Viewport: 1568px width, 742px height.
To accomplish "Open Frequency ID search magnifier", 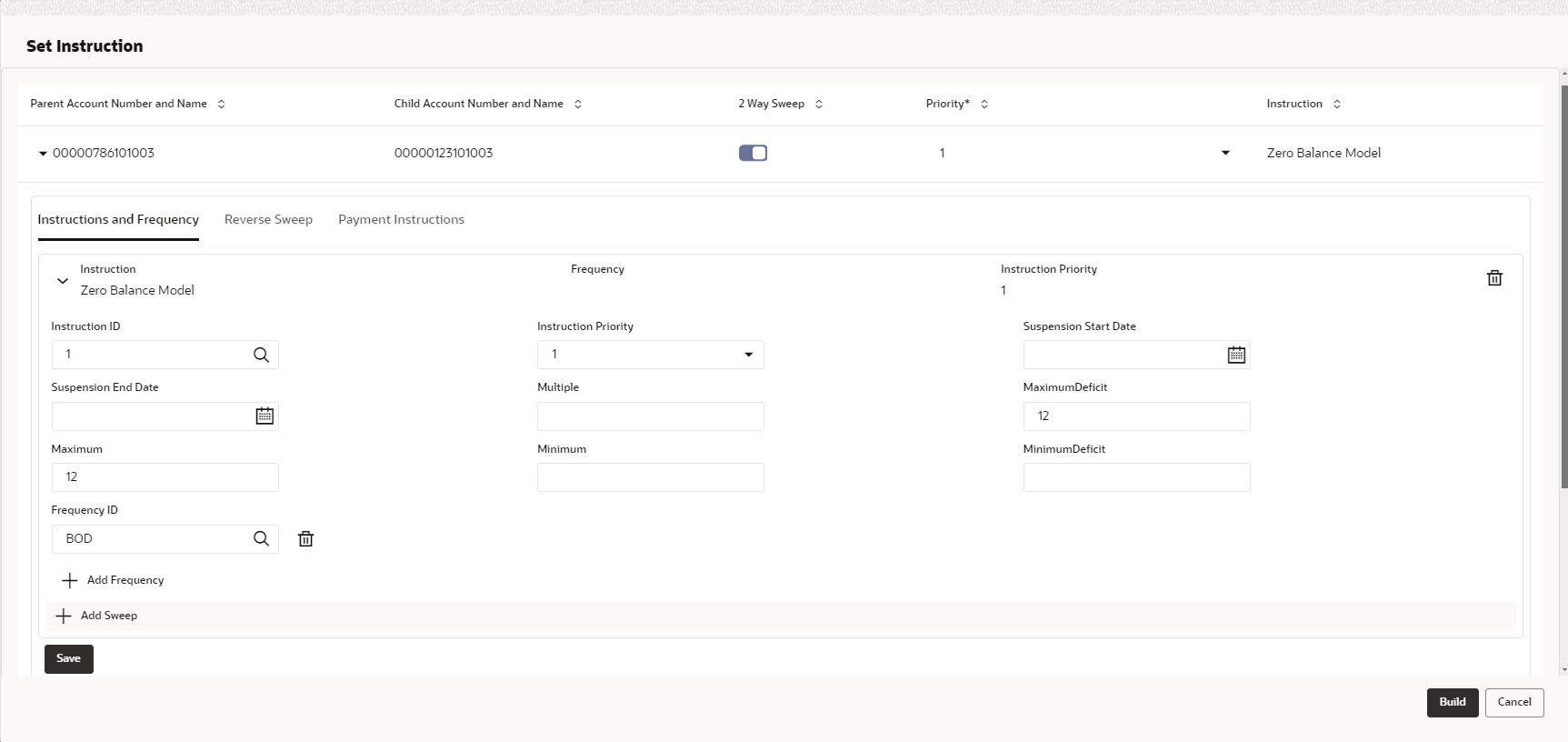I will tap(261, 538).
